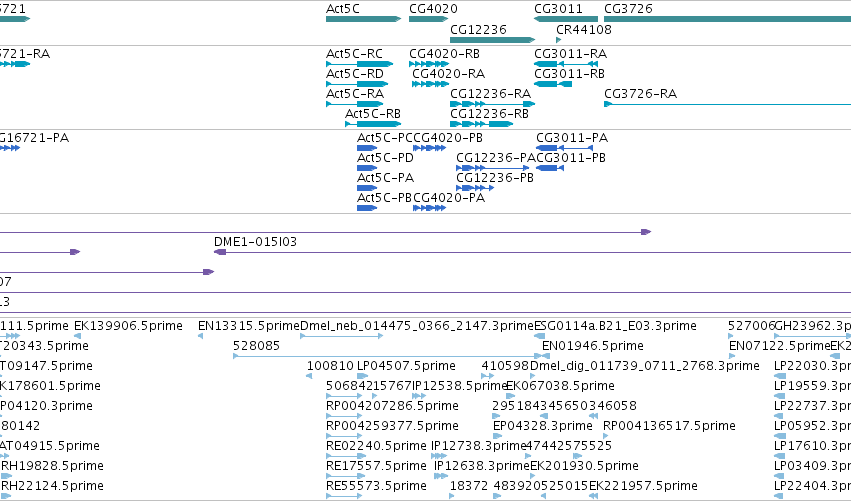
Task: Click Dmel_neb_014475_0366_2147.3prime feature
Action: click(x=417, y=326)
